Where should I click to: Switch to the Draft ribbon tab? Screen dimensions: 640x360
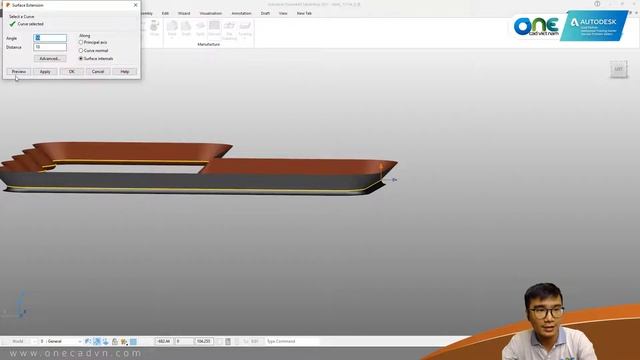pyautogui.click(x=265, y=13)
